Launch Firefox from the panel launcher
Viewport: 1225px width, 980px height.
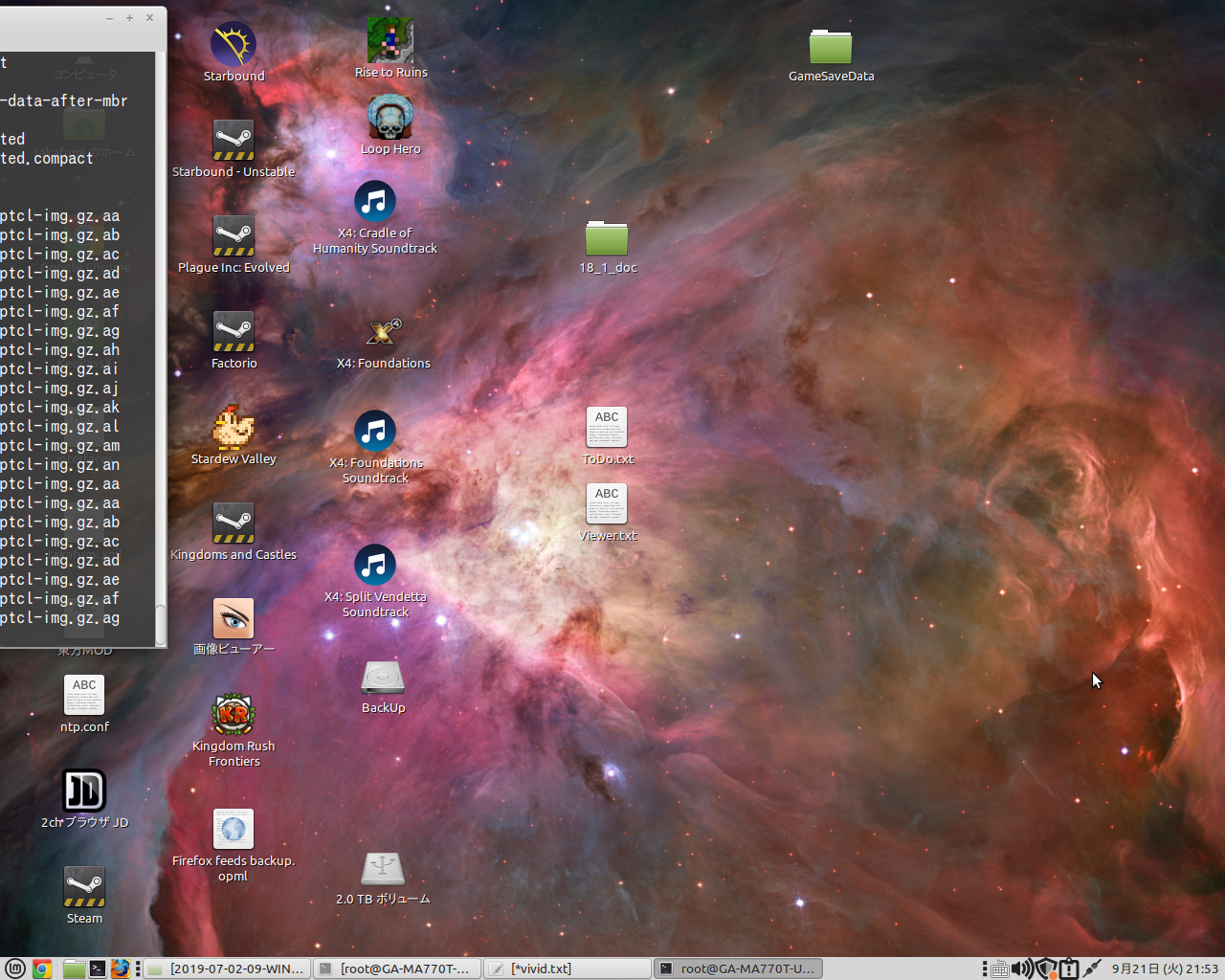[x=120, y=969]
